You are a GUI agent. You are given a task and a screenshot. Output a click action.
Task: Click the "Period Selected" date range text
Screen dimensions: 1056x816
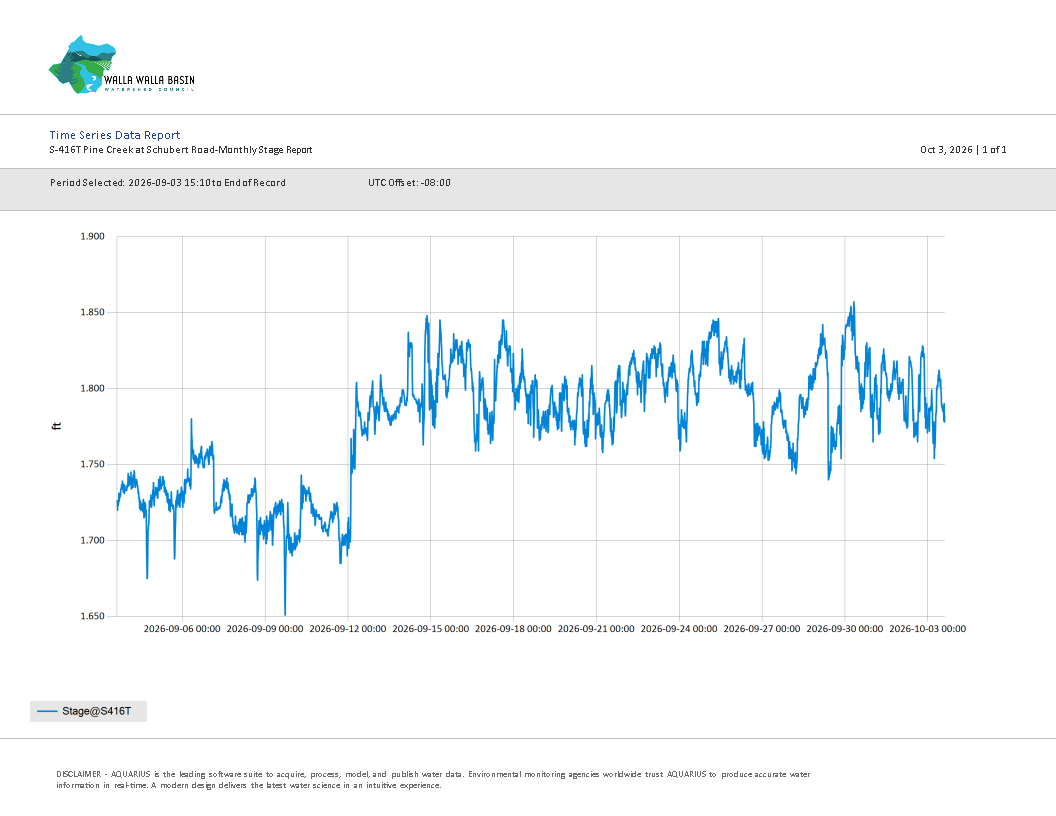point(168,182)
